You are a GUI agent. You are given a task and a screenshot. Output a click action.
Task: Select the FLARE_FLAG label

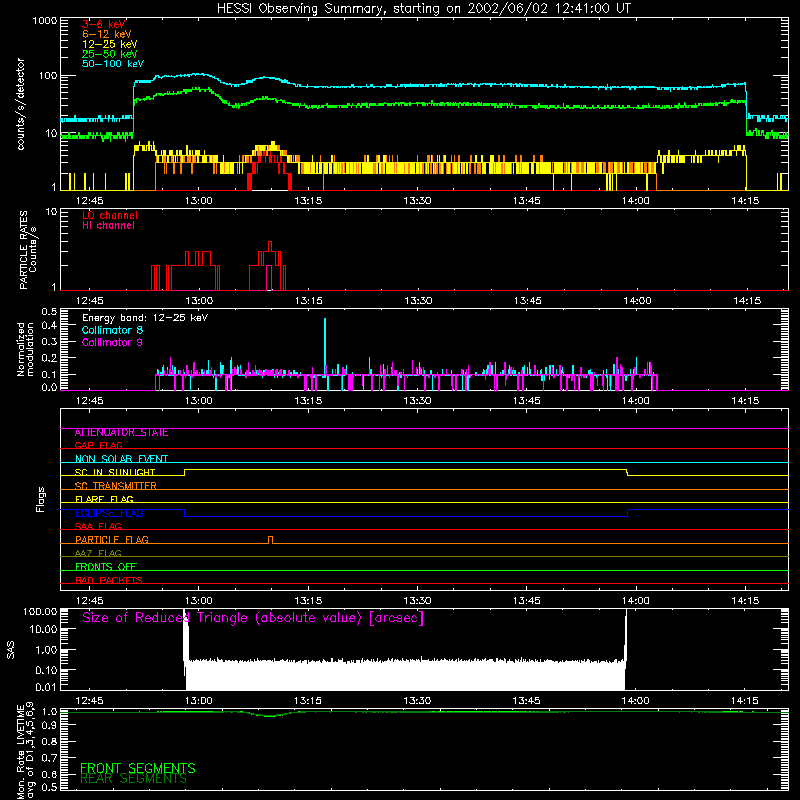104,499
